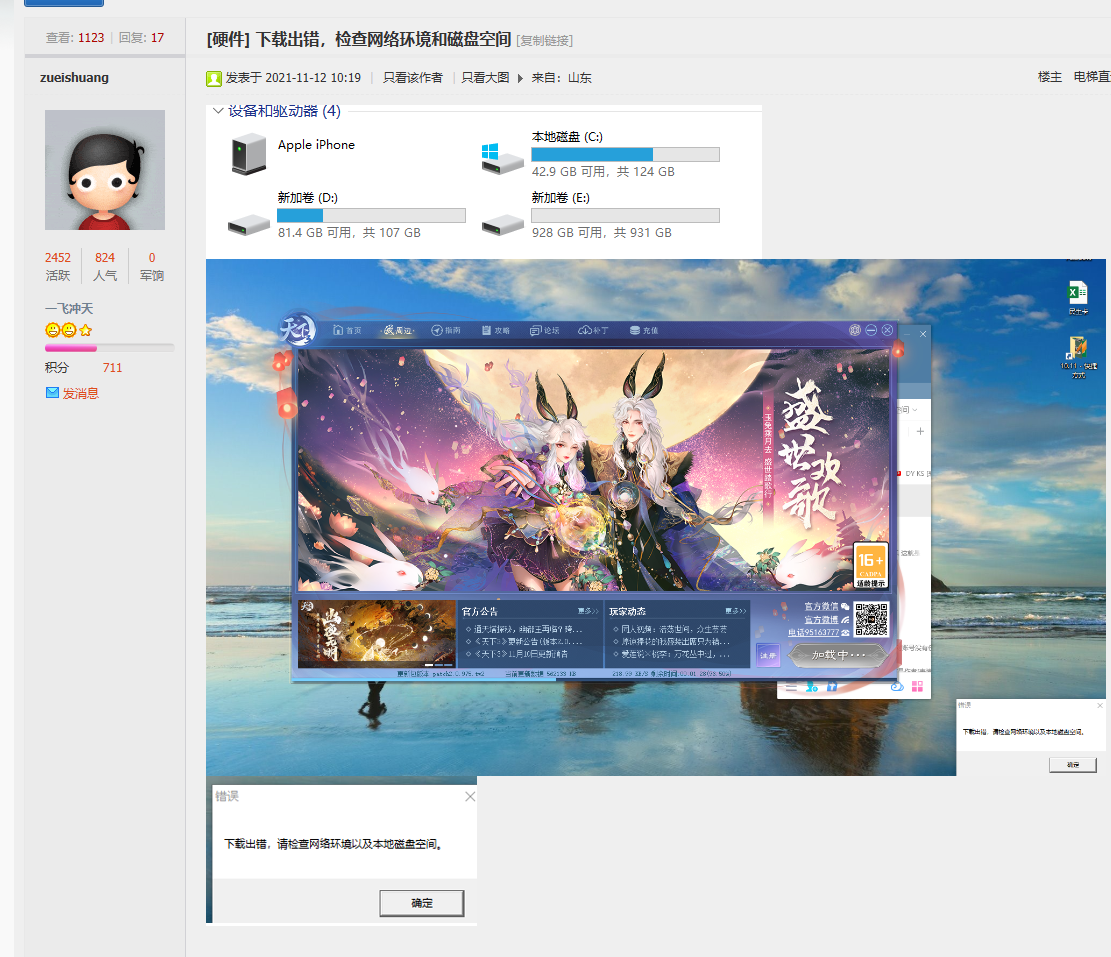This screenshot has width=1111, height=957.
Task: Click 更多 beside 玩家动态
Action: tap(735, 611)
